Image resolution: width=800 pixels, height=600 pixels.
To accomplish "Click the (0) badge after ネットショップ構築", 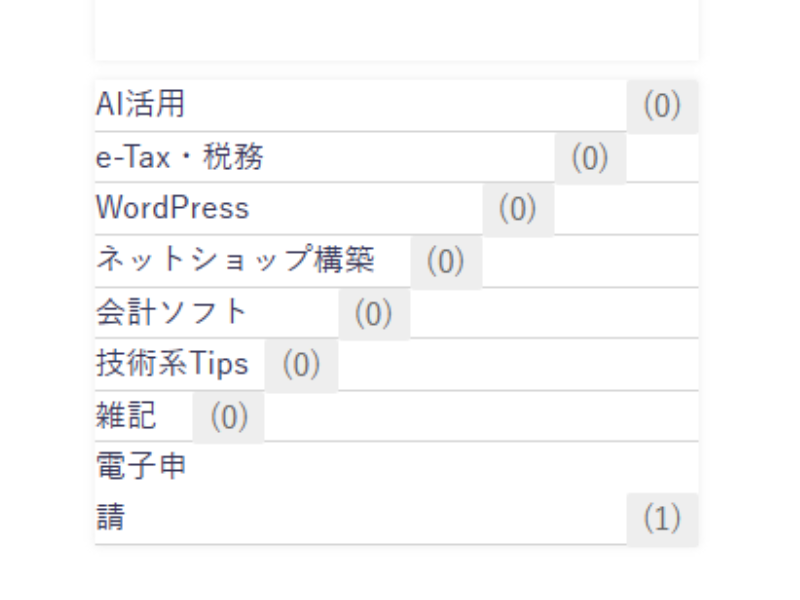I will pyautogui.click(x=446, y=262).
